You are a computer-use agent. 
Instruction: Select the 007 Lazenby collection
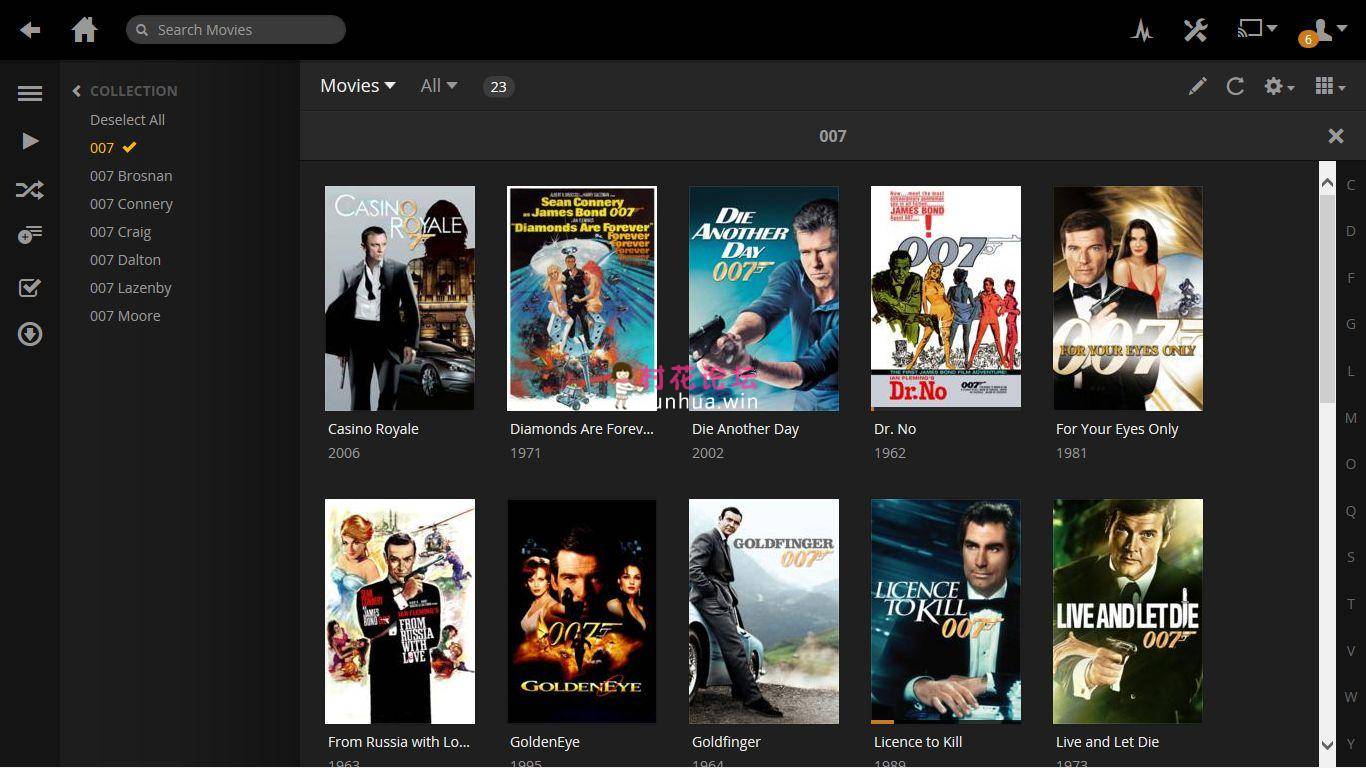pyautogui.click(x=130, y=287)
